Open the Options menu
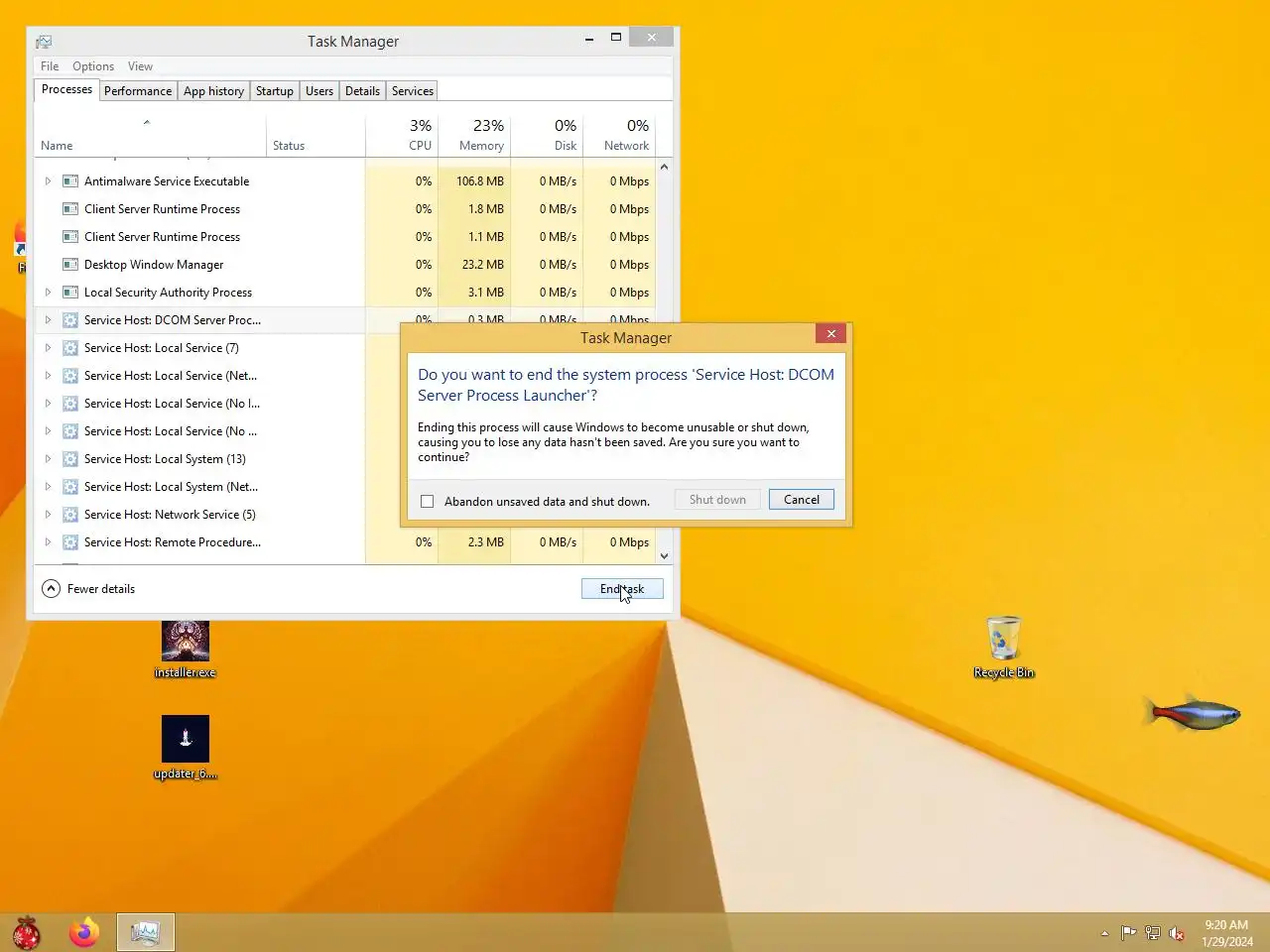 (93, 66)
